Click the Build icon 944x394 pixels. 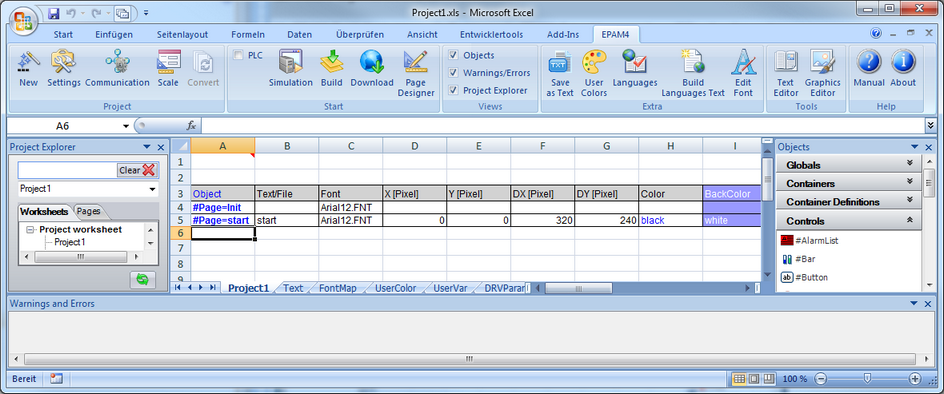pyautogui.click(x=331, y=62)
